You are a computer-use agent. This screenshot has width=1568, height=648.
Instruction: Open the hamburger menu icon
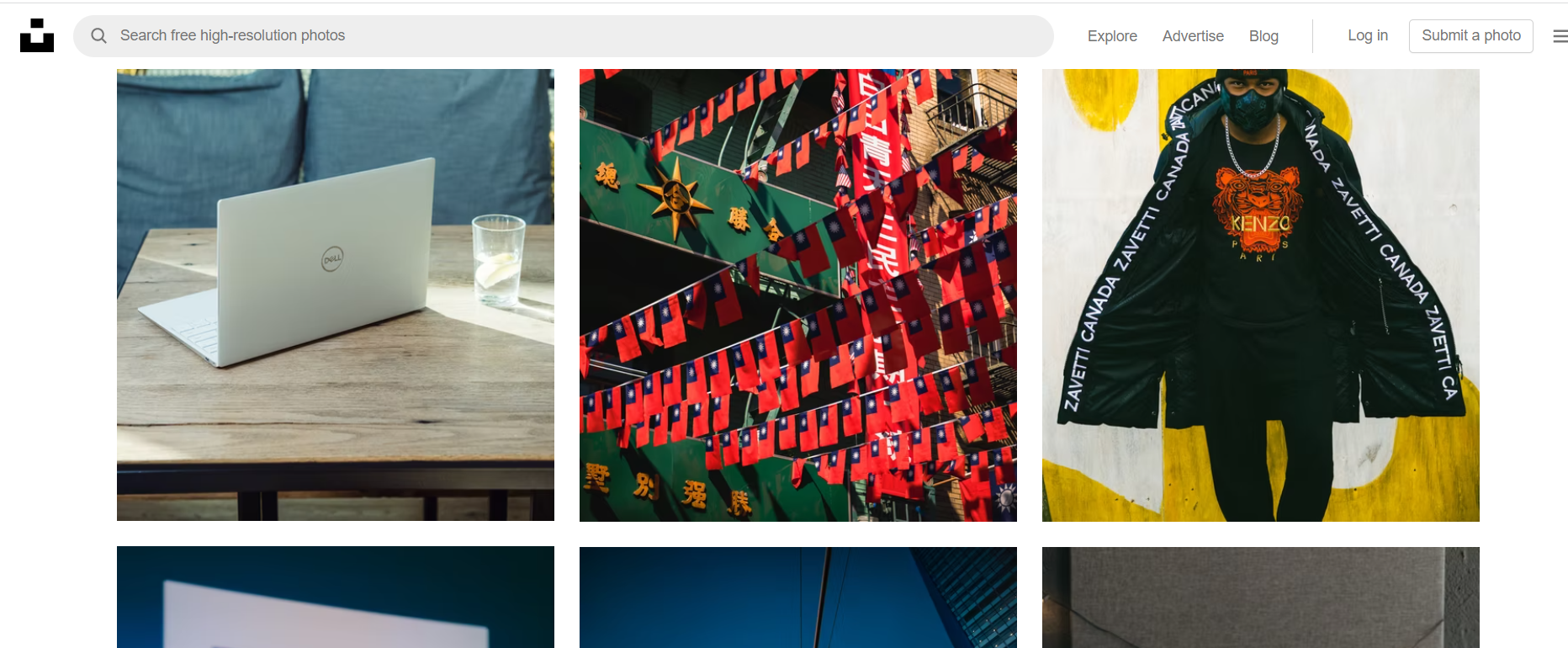[x=1560, y=36]
